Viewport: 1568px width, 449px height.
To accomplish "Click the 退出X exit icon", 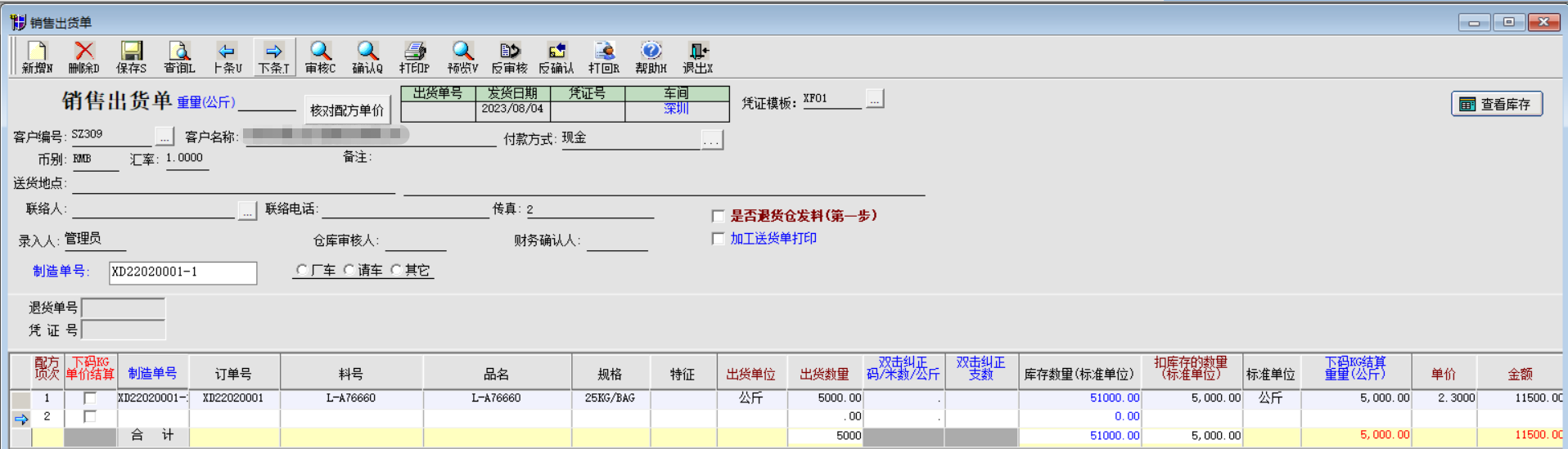I will 698,57.
